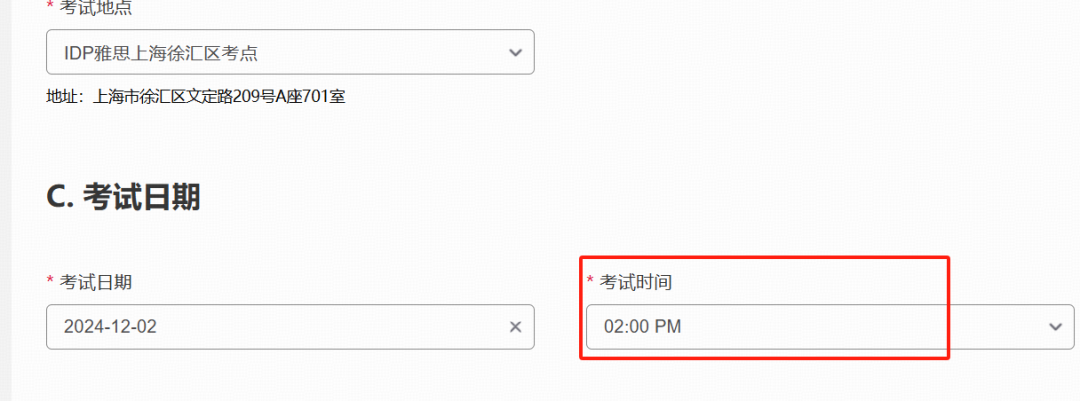The width and height of the screenshot is (1080, 401).
Task: Click empty area inside 考试时间 box right of 02:00 PM
Action: 861,327
